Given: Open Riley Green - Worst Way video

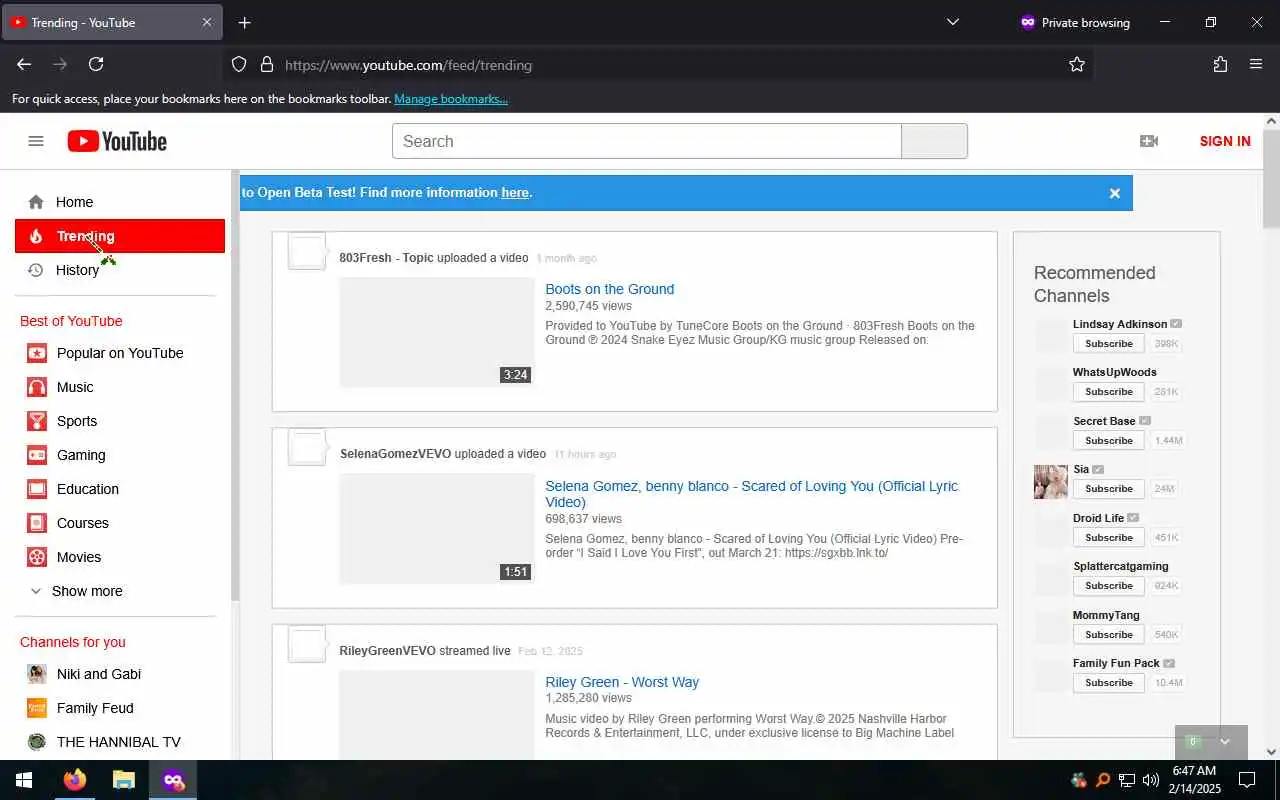Looking at the screenshot, I should click(x=622, y=682).
